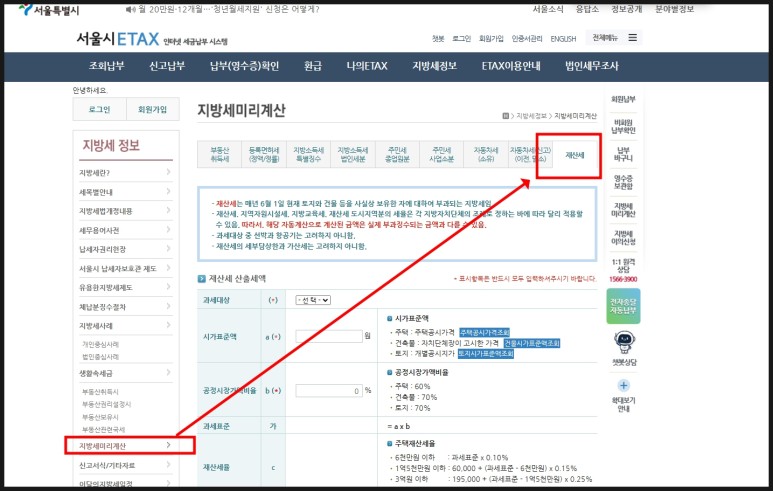Select the 재산세 tab
This screenshot has width=773, height=491.
(574, 155)
